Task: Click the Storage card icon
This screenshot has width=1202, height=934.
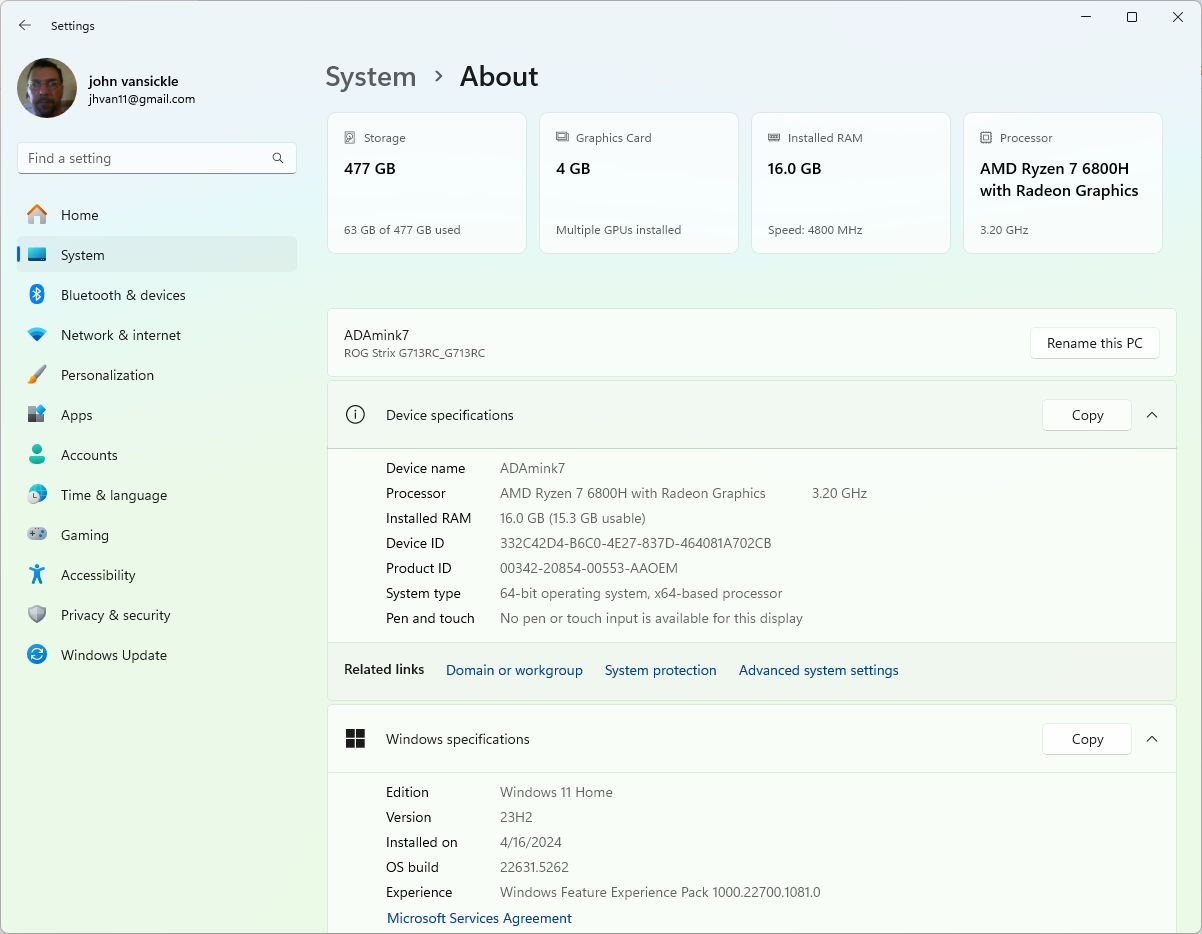Action: pyautogui.click(x=350, y=138)
